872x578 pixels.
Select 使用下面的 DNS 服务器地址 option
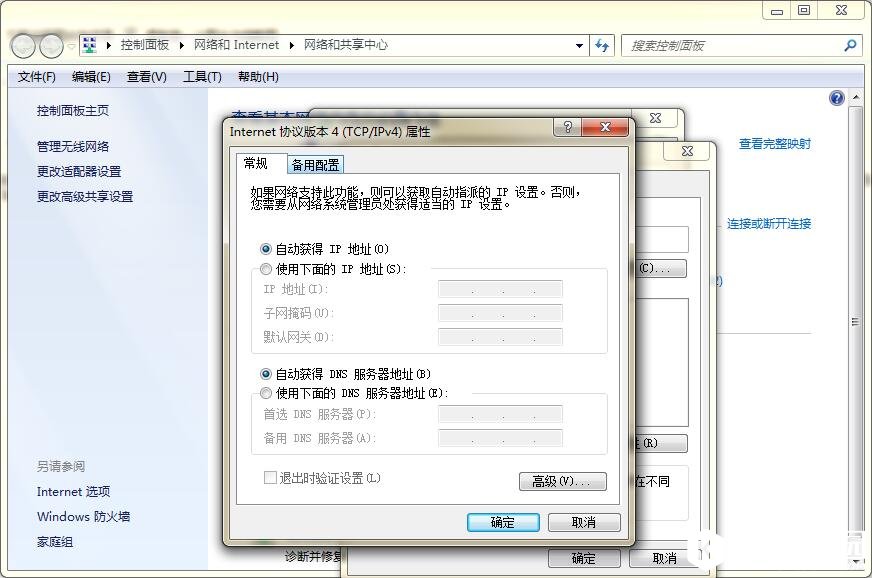coord(265,391)
